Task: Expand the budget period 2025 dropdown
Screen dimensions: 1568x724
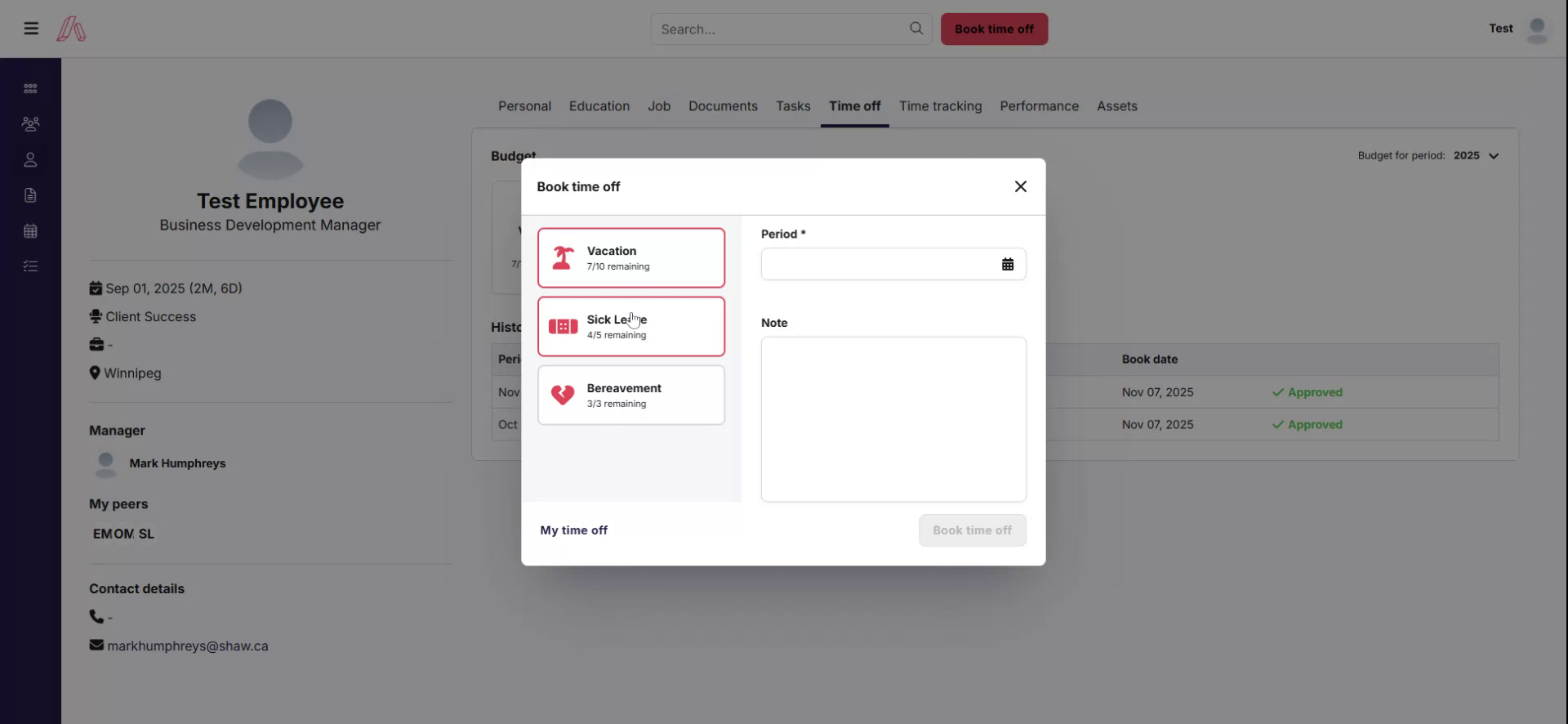Action: click(x=1477, y=156)
